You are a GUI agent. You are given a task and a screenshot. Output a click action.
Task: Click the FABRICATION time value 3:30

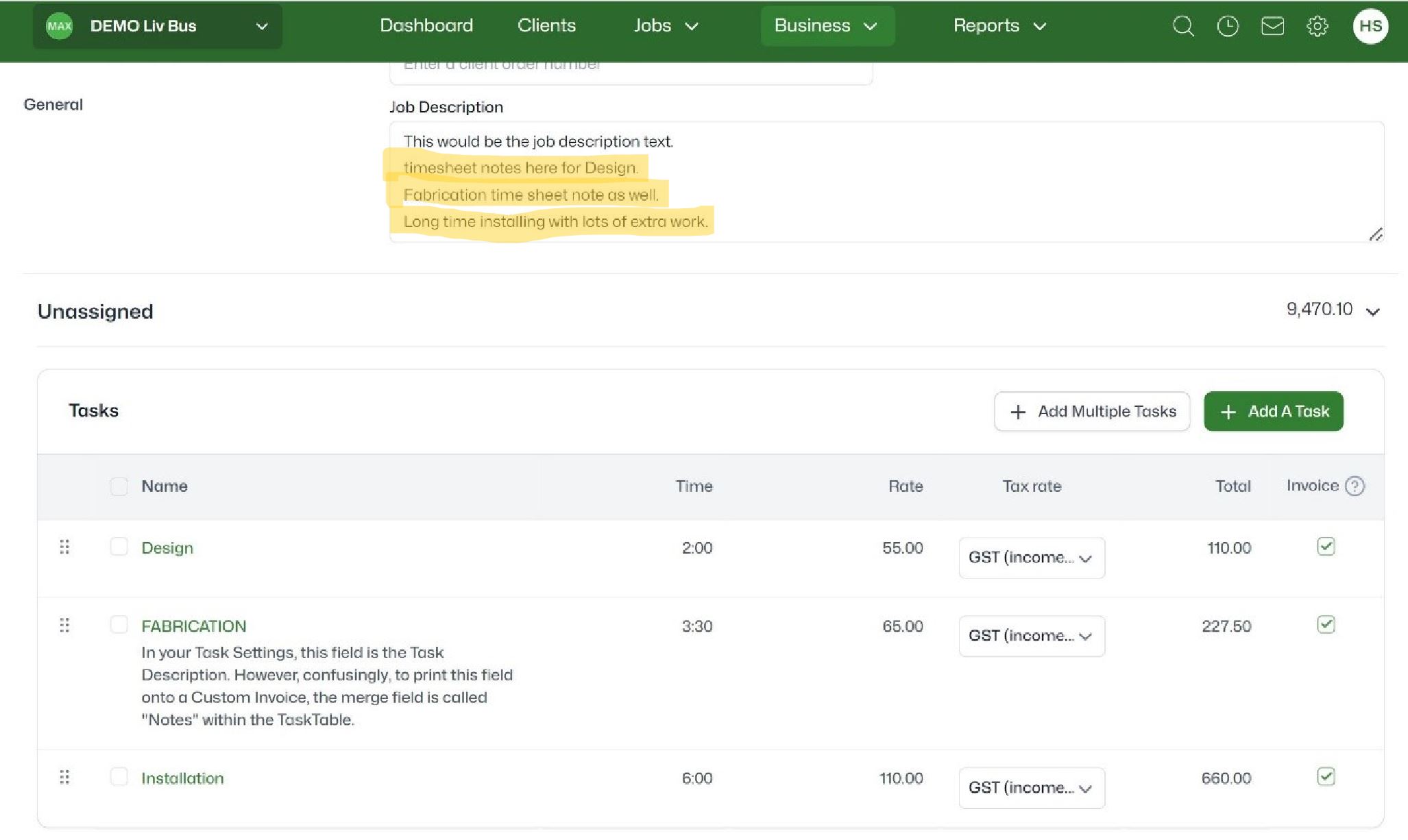click(x=697, y=626)
